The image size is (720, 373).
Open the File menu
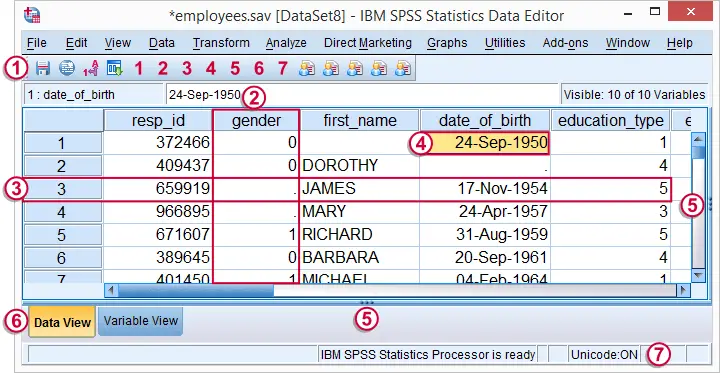coord(37,43)
